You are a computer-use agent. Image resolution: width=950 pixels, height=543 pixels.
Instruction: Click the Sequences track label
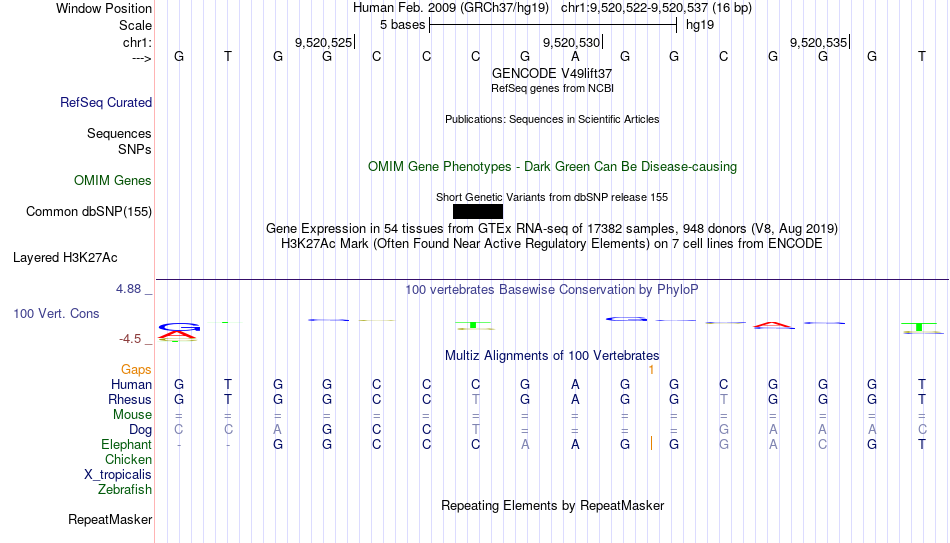click(x=119, y=133)
